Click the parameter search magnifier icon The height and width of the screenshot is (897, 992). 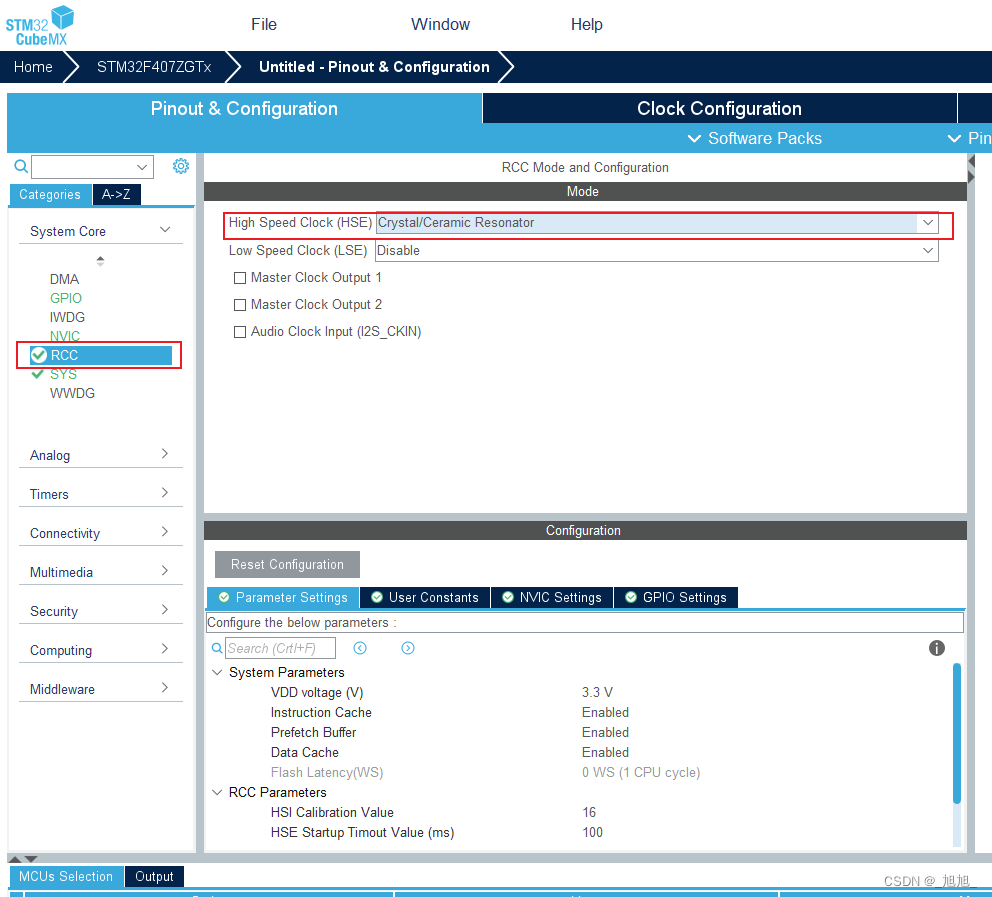point(217,648)
